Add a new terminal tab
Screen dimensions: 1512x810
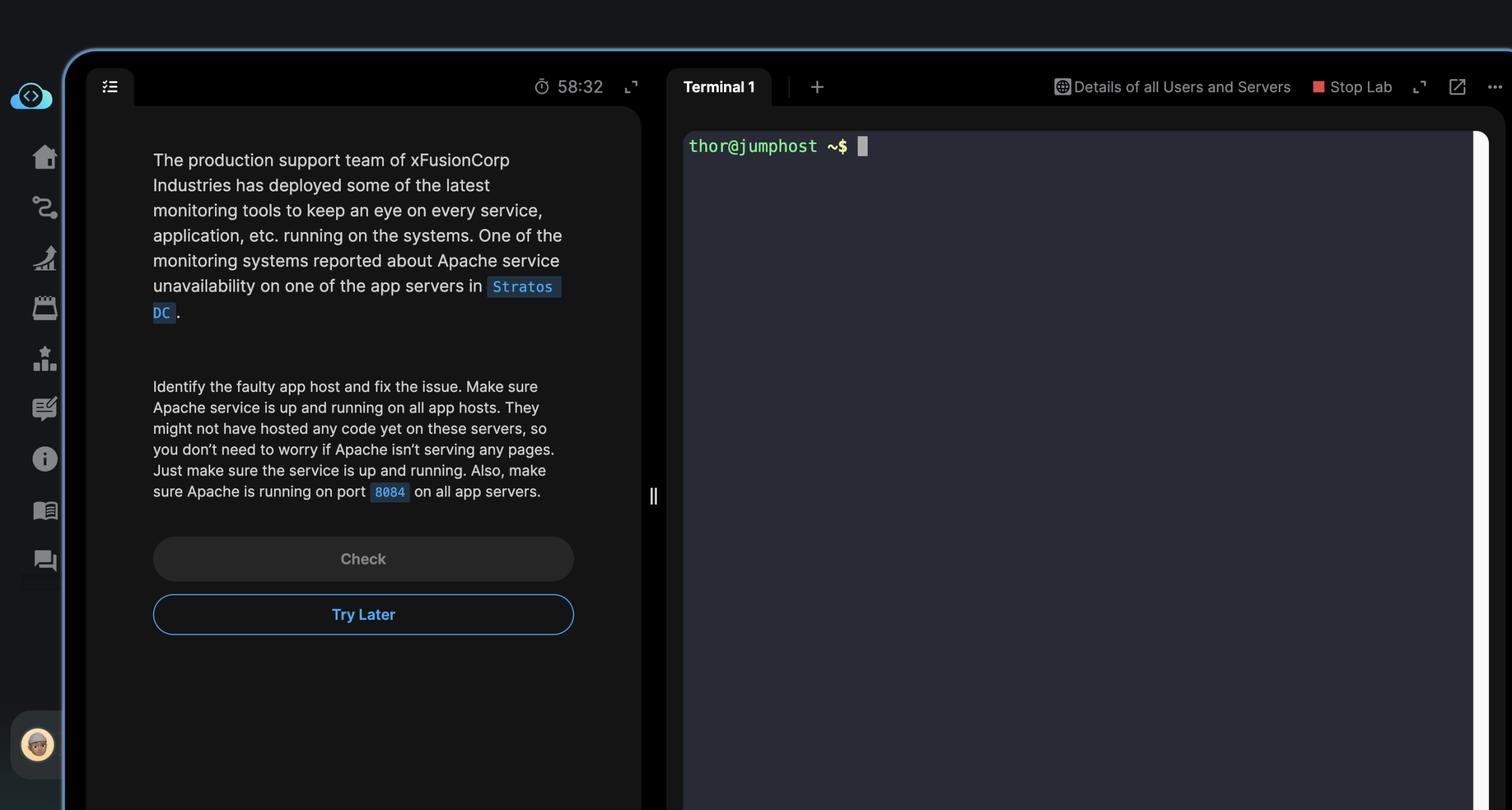click(x=817, y=87)
